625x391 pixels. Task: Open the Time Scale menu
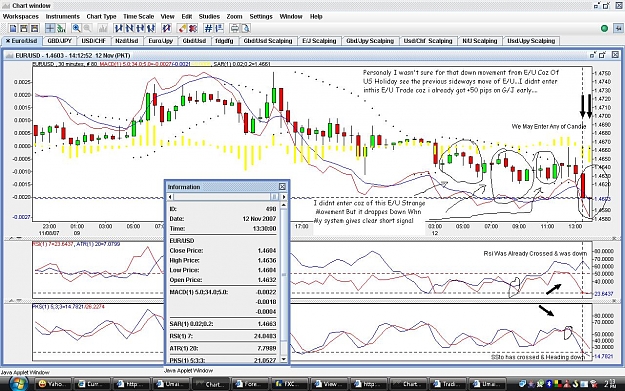[x=138, y=16]
